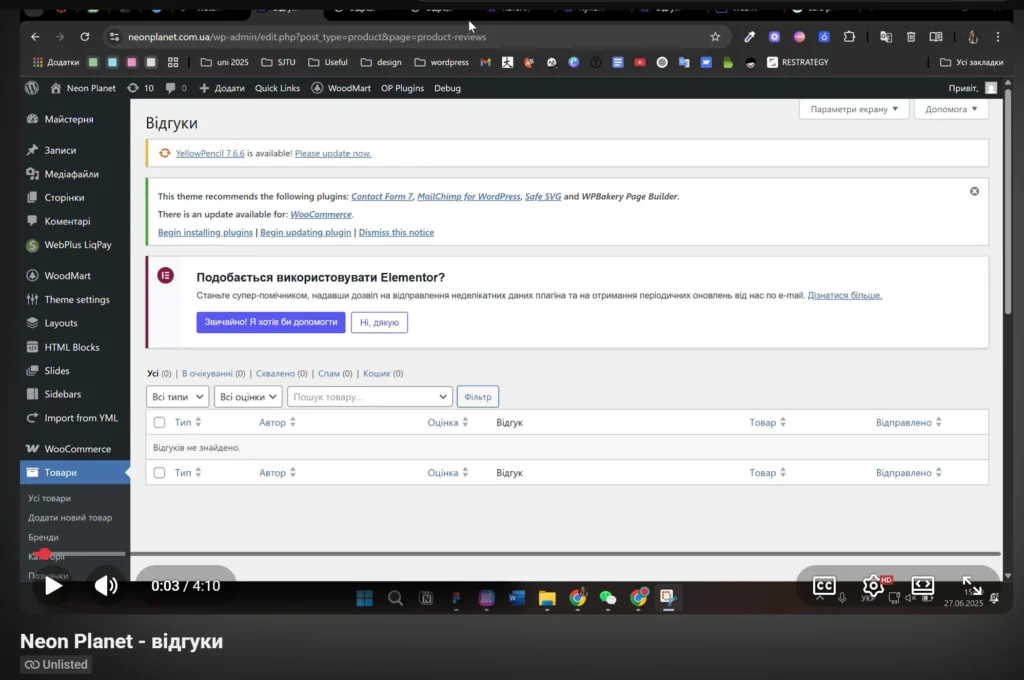Image resolution: width=1024 pixels, height=680 pixels.
Task: Open the Додатки apps grid
Action: click(x=56, y=62)
